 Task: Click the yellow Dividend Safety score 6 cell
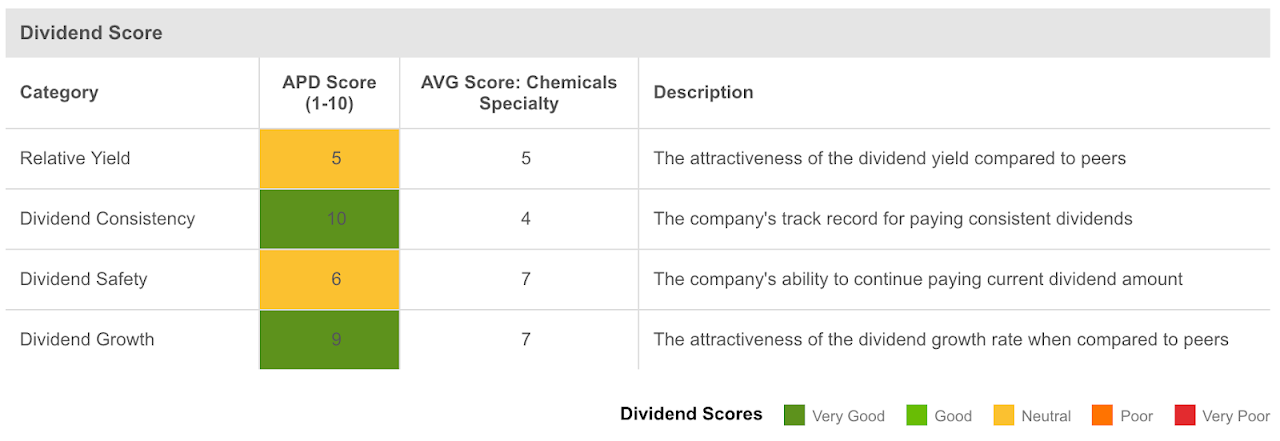pos(329,279)
